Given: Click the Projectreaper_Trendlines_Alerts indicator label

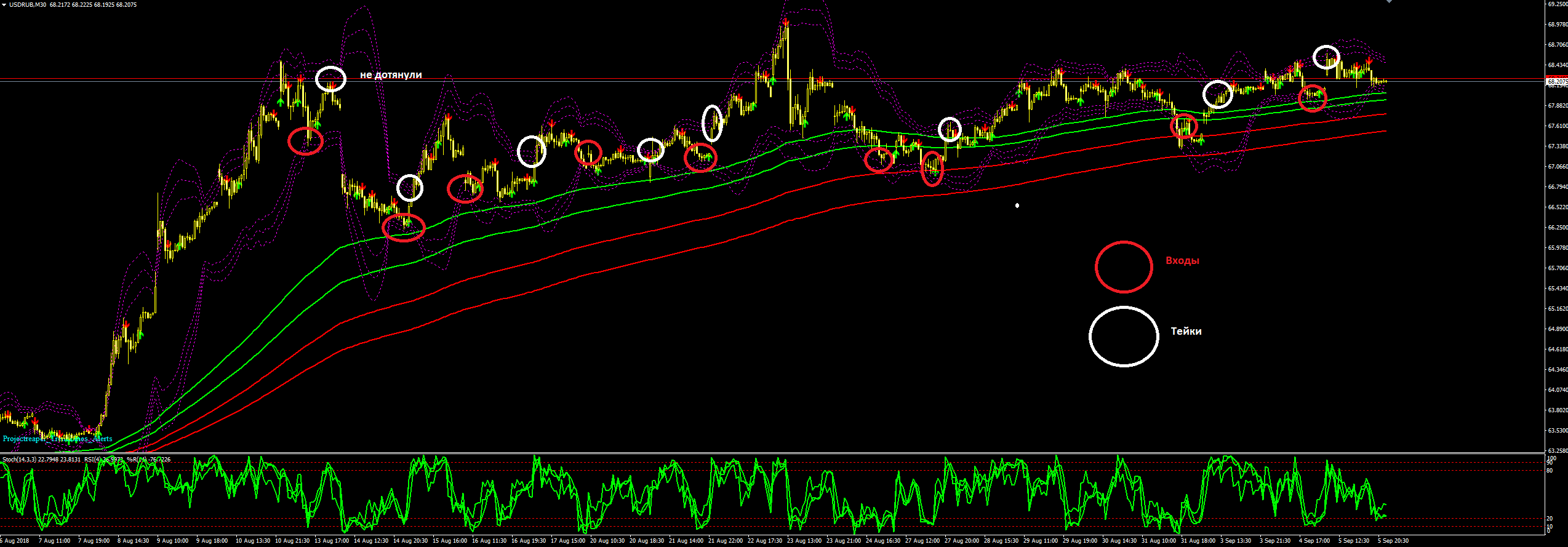Looking at the screenshot, I should tap(57, 439).
